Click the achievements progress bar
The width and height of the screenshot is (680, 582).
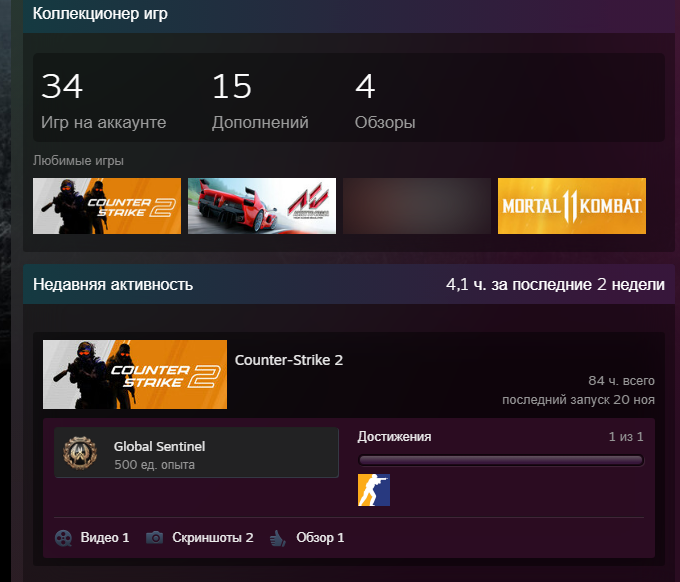click(x=500, y=460)
